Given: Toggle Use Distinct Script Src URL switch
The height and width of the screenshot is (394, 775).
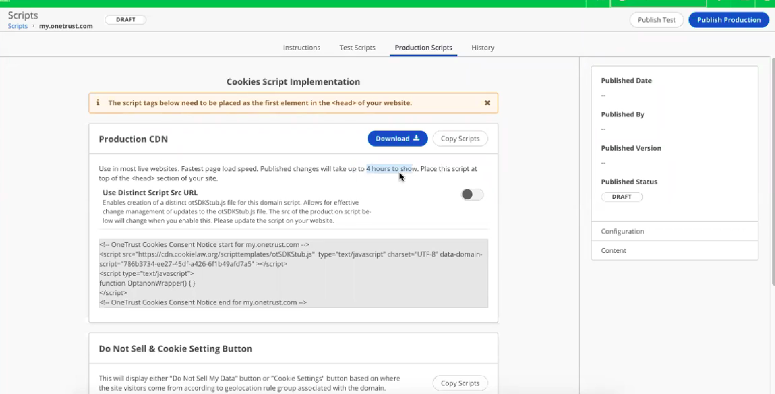Looking at the screenshot, I should pos(472,194).
